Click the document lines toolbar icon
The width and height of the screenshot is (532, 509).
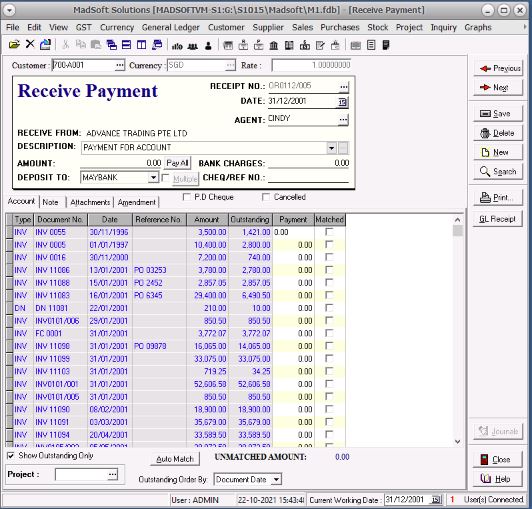371,45
